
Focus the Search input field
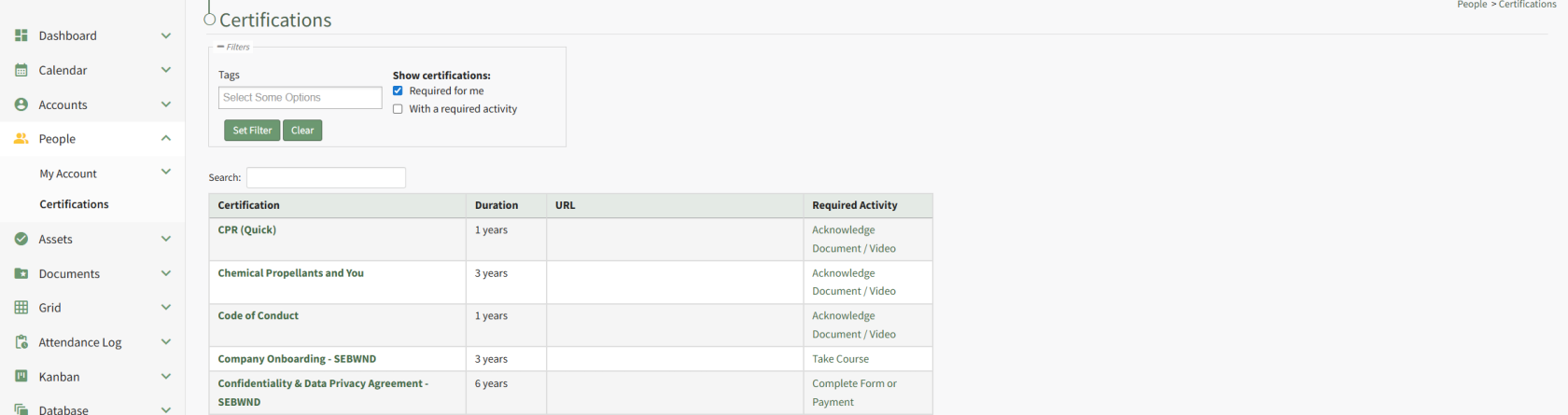click(326, 177)
